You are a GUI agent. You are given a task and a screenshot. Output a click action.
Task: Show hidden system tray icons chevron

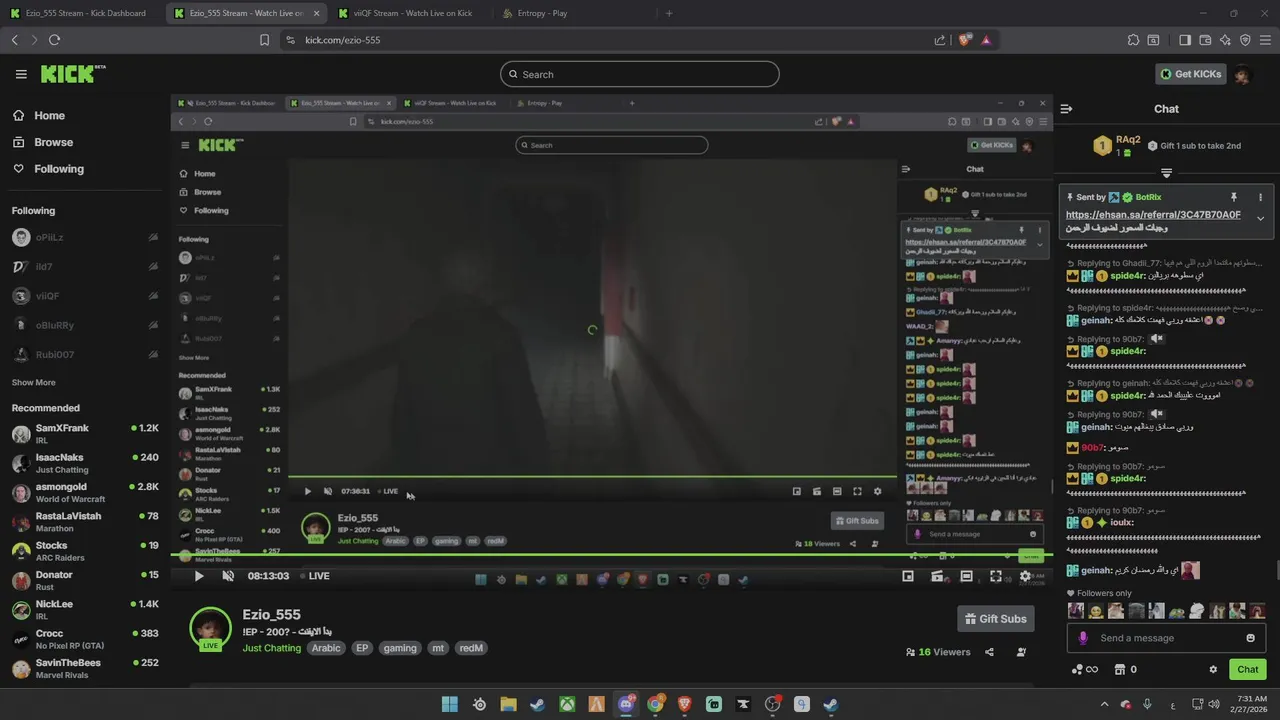[x=1104, y=704]
